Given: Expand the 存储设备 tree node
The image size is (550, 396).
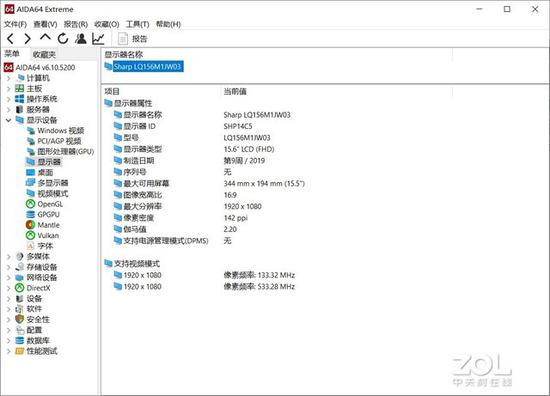Looking at the screenshot, I should point(9,267).
